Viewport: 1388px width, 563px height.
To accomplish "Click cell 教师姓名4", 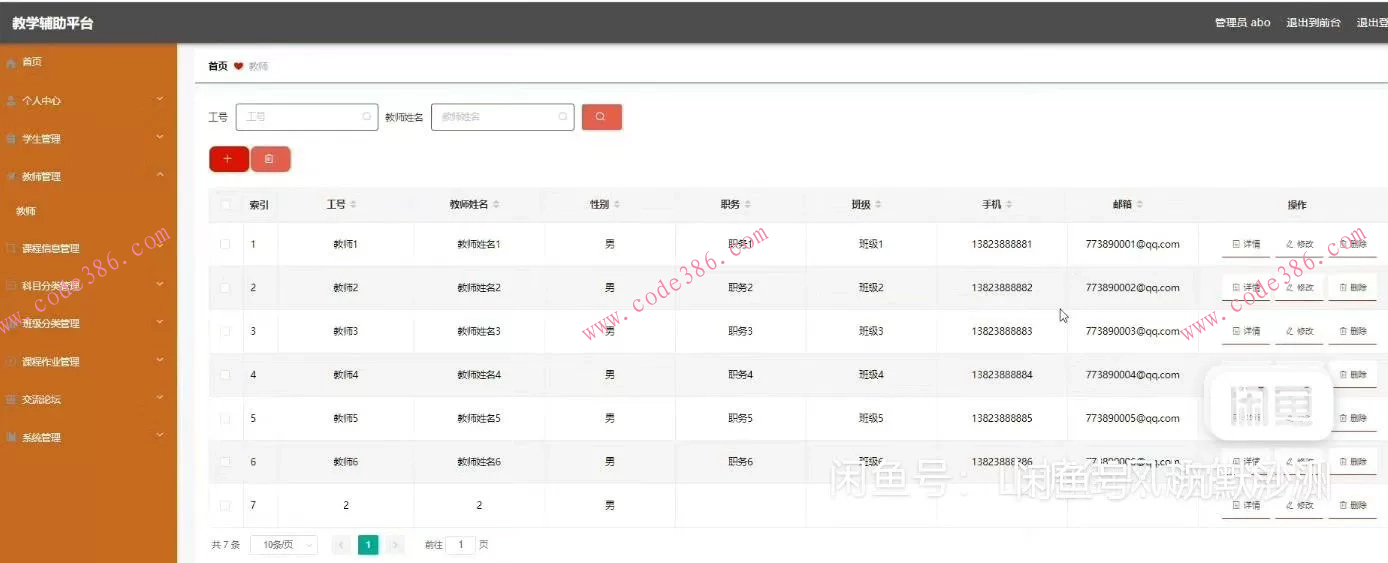I will pos(479,375).
